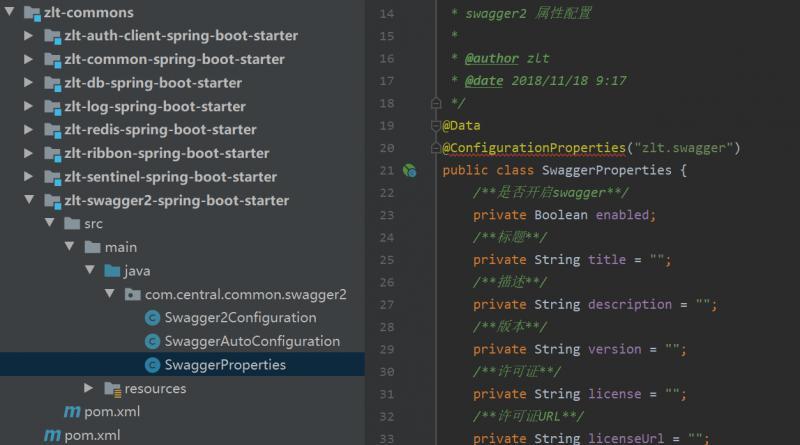Click the Spring bean gutter icon

(x=409, y=171)
